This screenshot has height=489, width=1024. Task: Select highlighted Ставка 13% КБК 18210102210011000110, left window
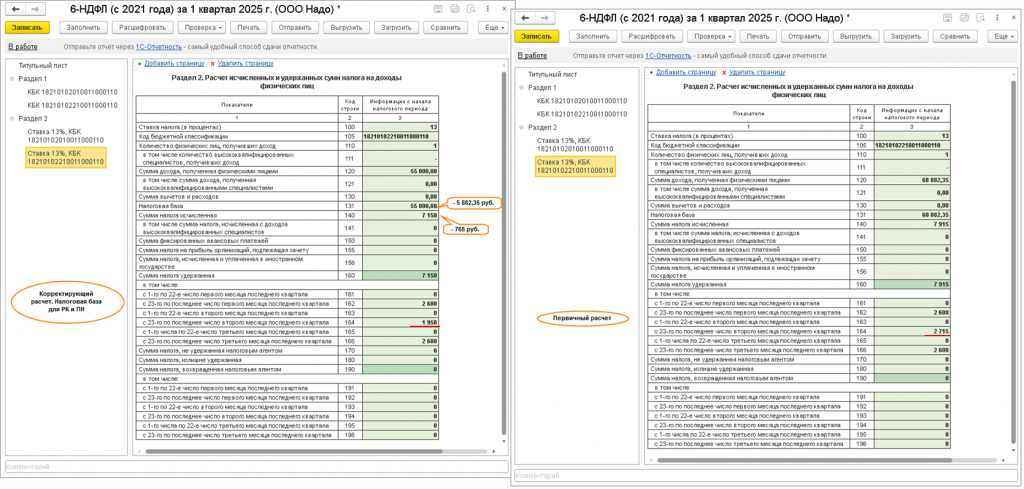point(65,157)
